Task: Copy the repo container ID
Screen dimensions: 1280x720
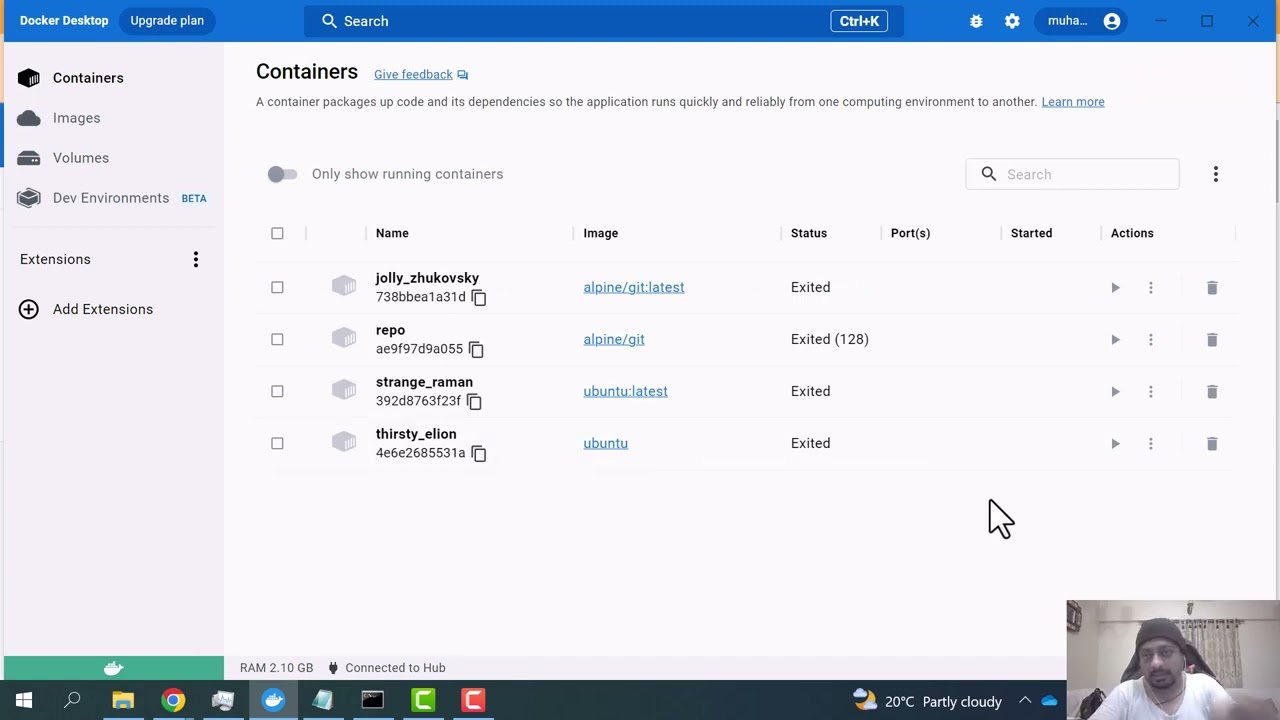Action: (476, 350)
